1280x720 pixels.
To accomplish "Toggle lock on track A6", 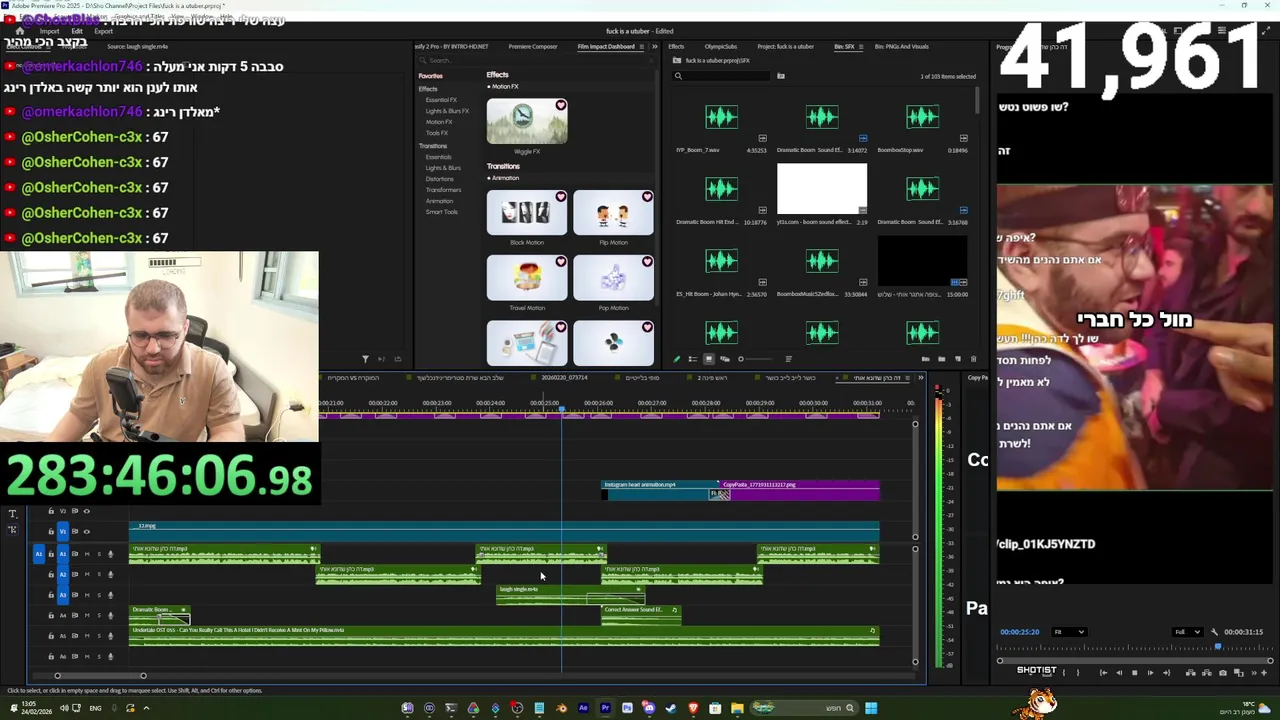I will tap(51, 656).
